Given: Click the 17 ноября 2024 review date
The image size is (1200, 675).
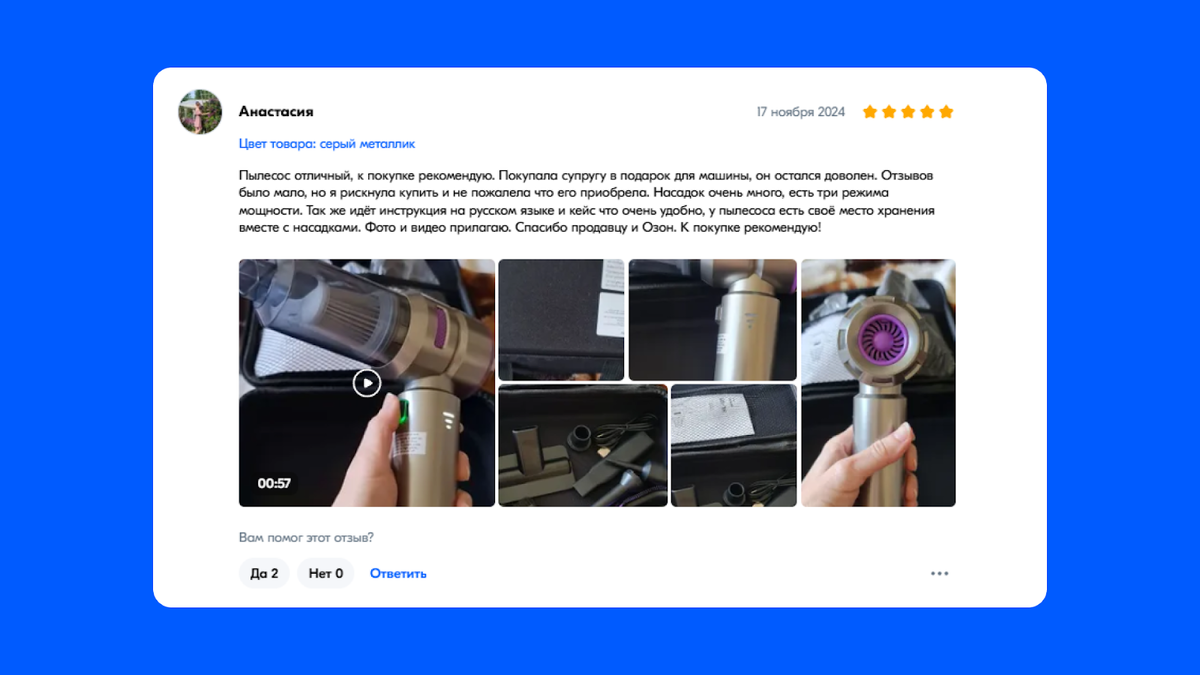Looking at the screenshot, I should (x=801, y=112).
